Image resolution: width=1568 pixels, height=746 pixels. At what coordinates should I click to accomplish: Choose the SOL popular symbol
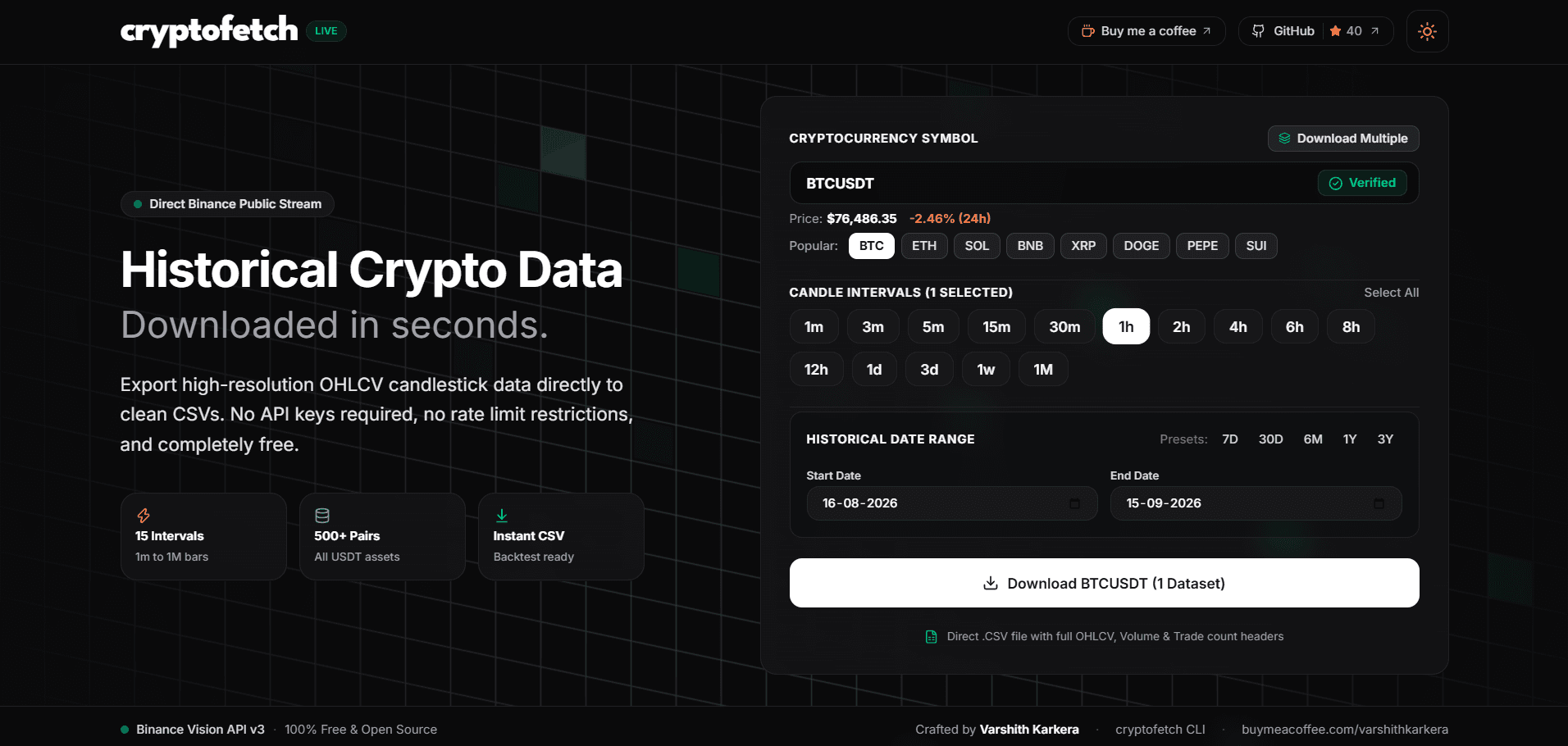point(977,246)
